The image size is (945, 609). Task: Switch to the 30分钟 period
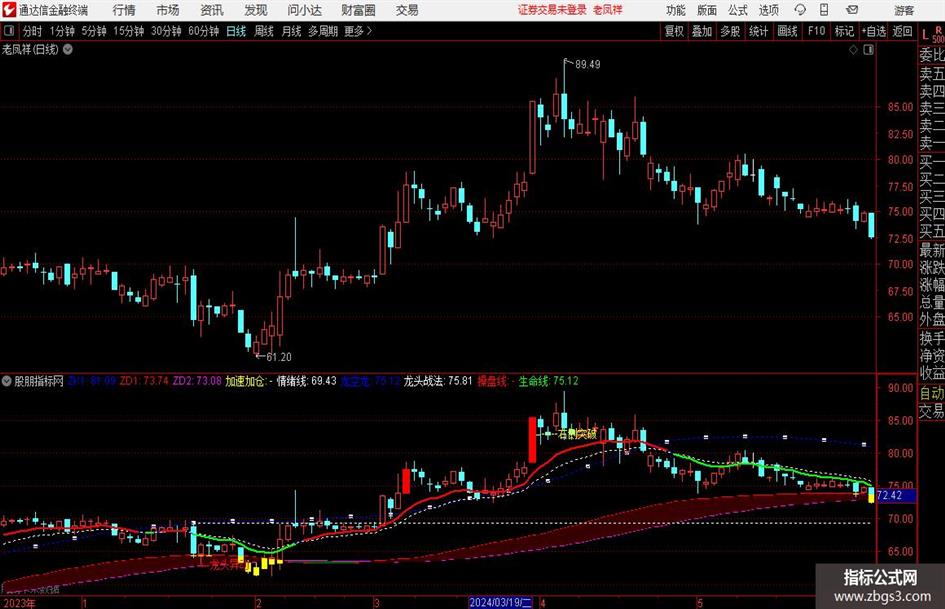coord(166,31)
